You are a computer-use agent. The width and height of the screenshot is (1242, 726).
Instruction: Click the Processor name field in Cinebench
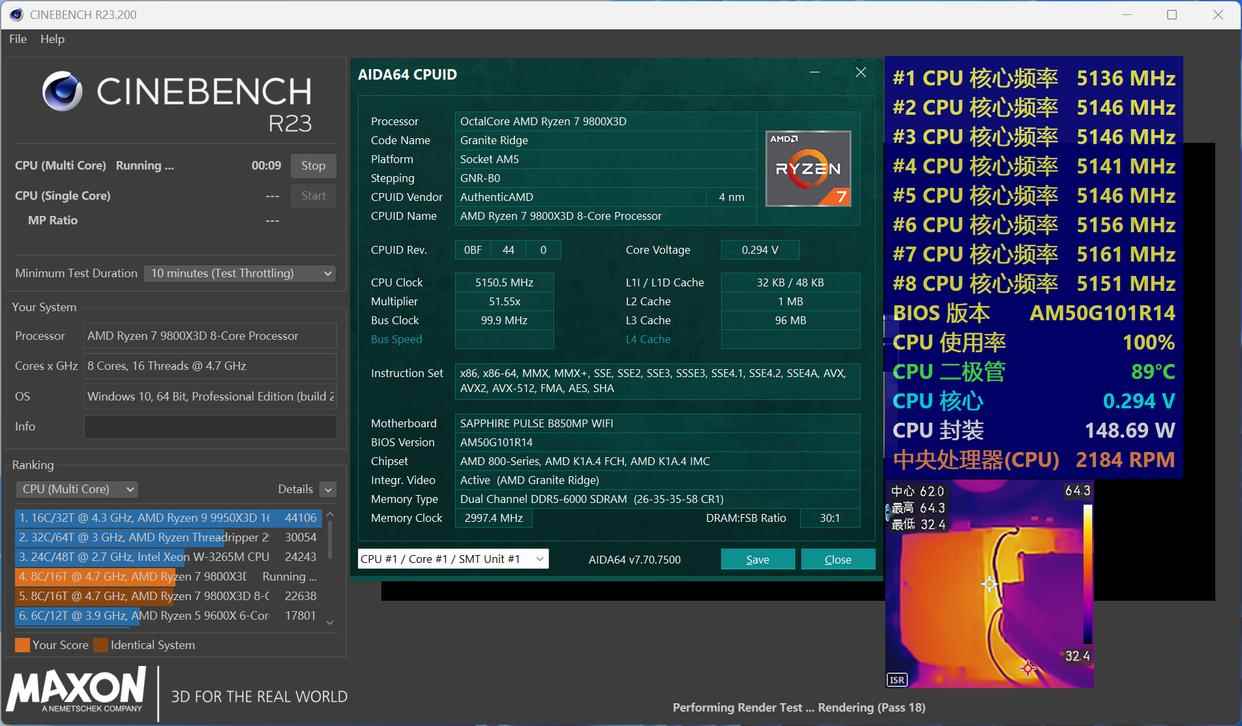pos(210,336)
